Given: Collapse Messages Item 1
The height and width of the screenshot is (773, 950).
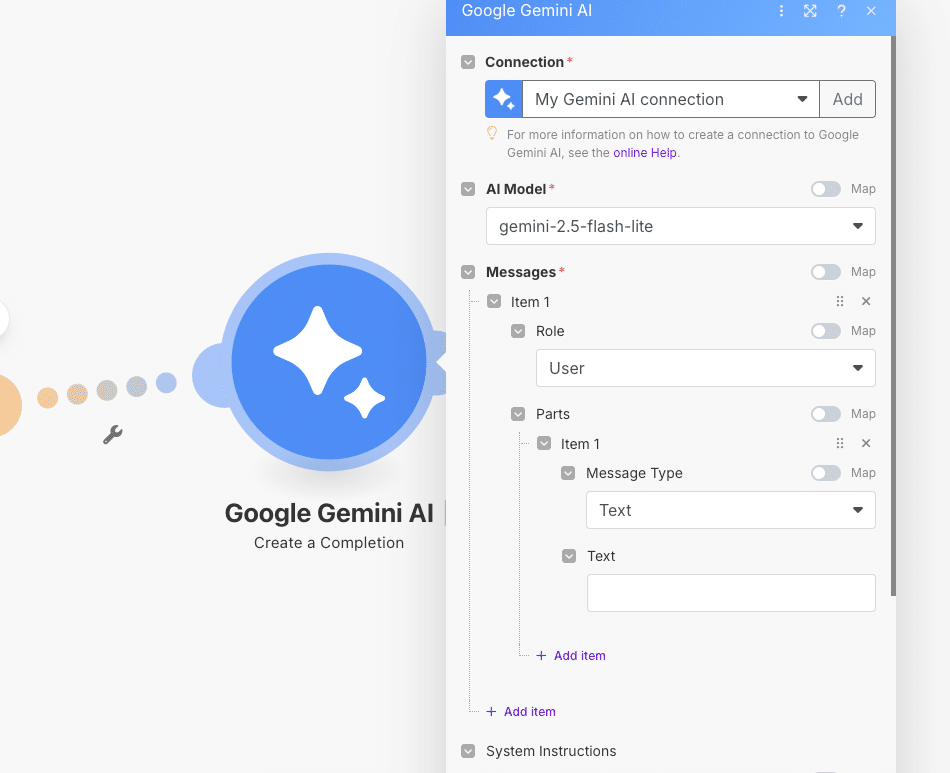Looking at the screenshot, I should tap(494, 301).
